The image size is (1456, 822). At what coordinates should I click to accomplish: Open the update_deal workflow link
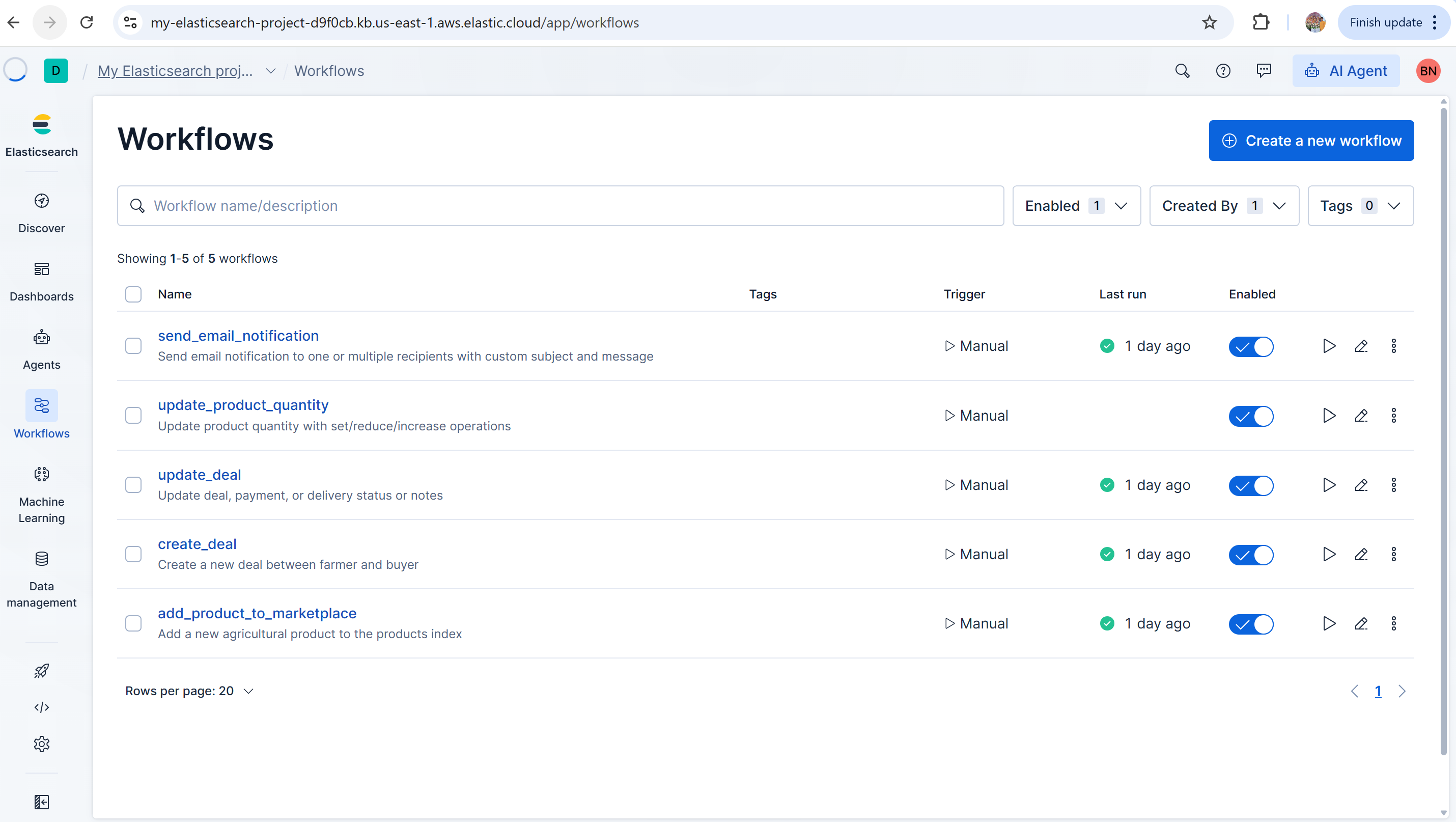click(x=199, y=475)
